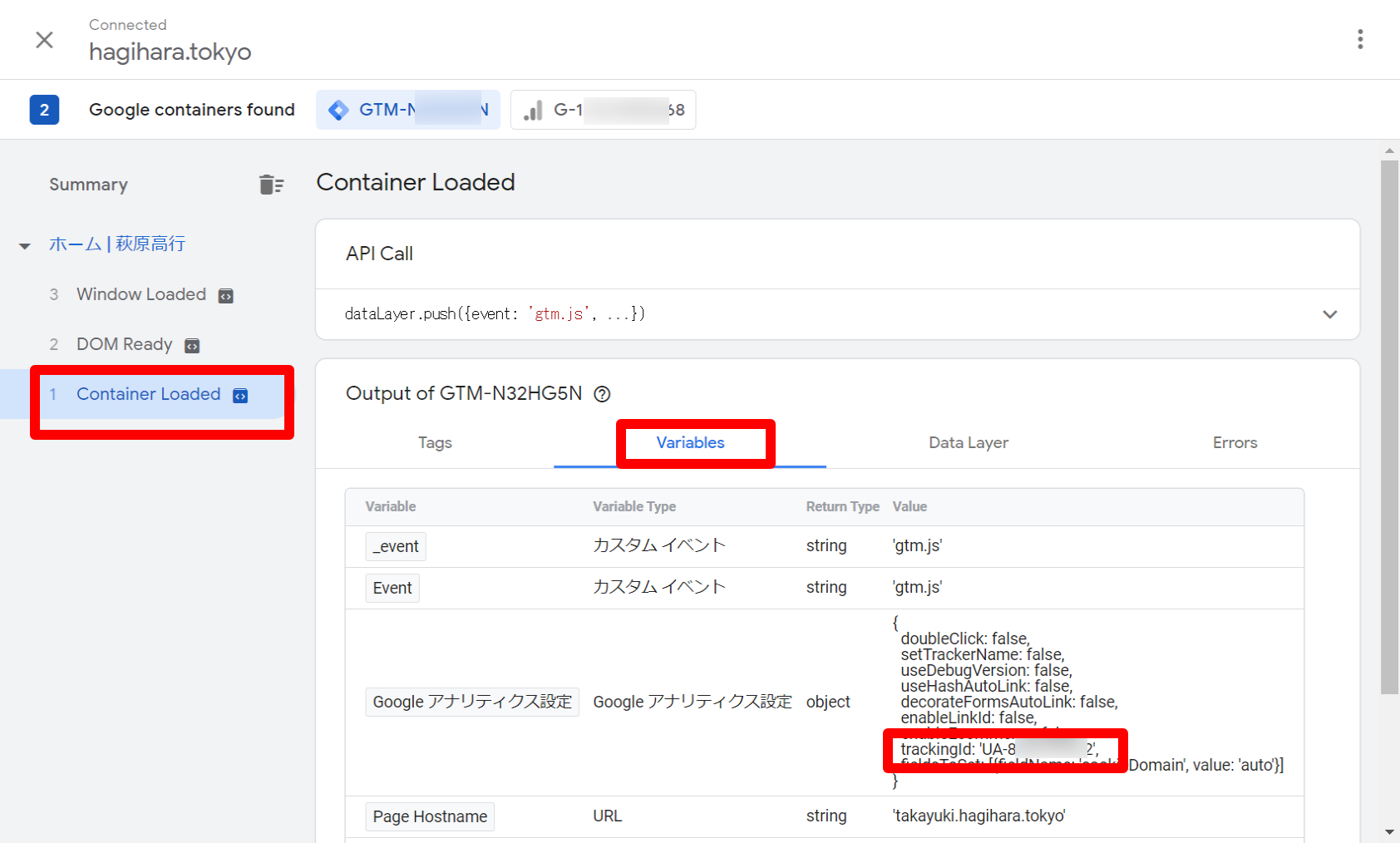This screenshot has width=1400, height=843.
Task: Clear events with the trash list icon
Action: [x=271, y=185]
